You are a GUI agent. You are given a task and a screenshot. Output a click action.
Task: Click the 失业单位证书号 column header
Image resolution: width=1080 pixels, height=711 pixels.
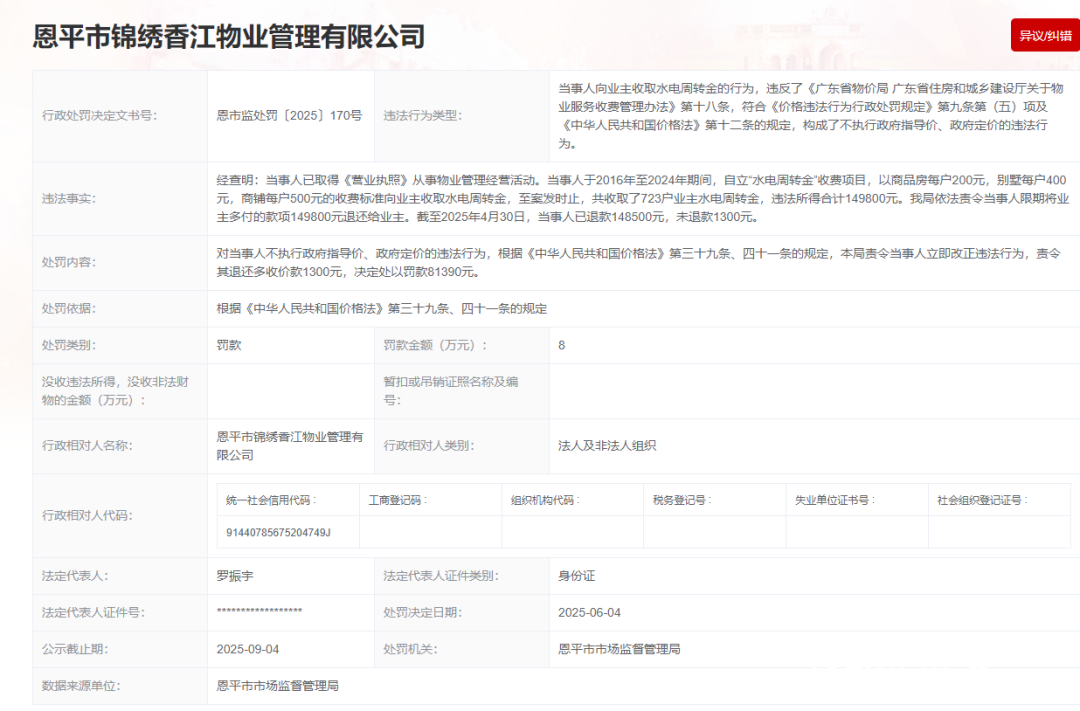[x=835, y=500]
